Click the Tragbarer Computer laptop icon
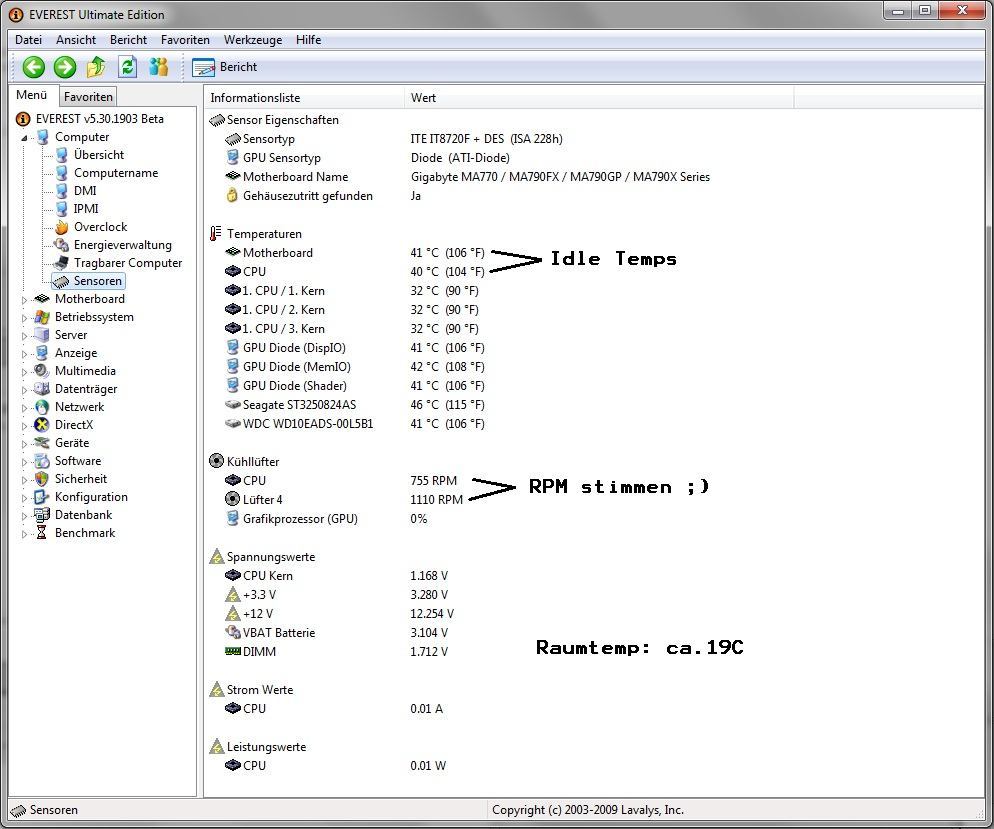994x829 pixels. coord(61,262)
